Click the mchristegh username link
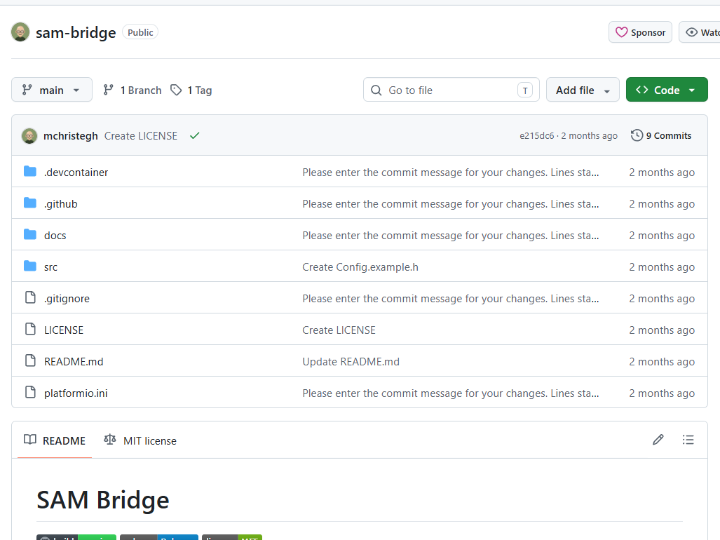Screen dimensions: 720x540 tap(71, 136)
